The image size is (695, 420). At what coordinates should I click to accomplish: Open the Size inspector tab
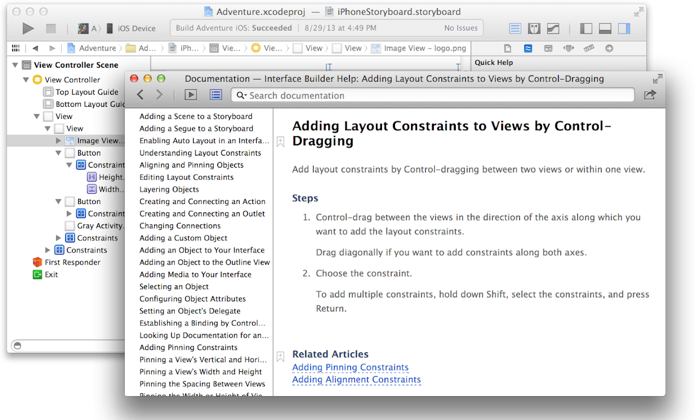(589, 48)
